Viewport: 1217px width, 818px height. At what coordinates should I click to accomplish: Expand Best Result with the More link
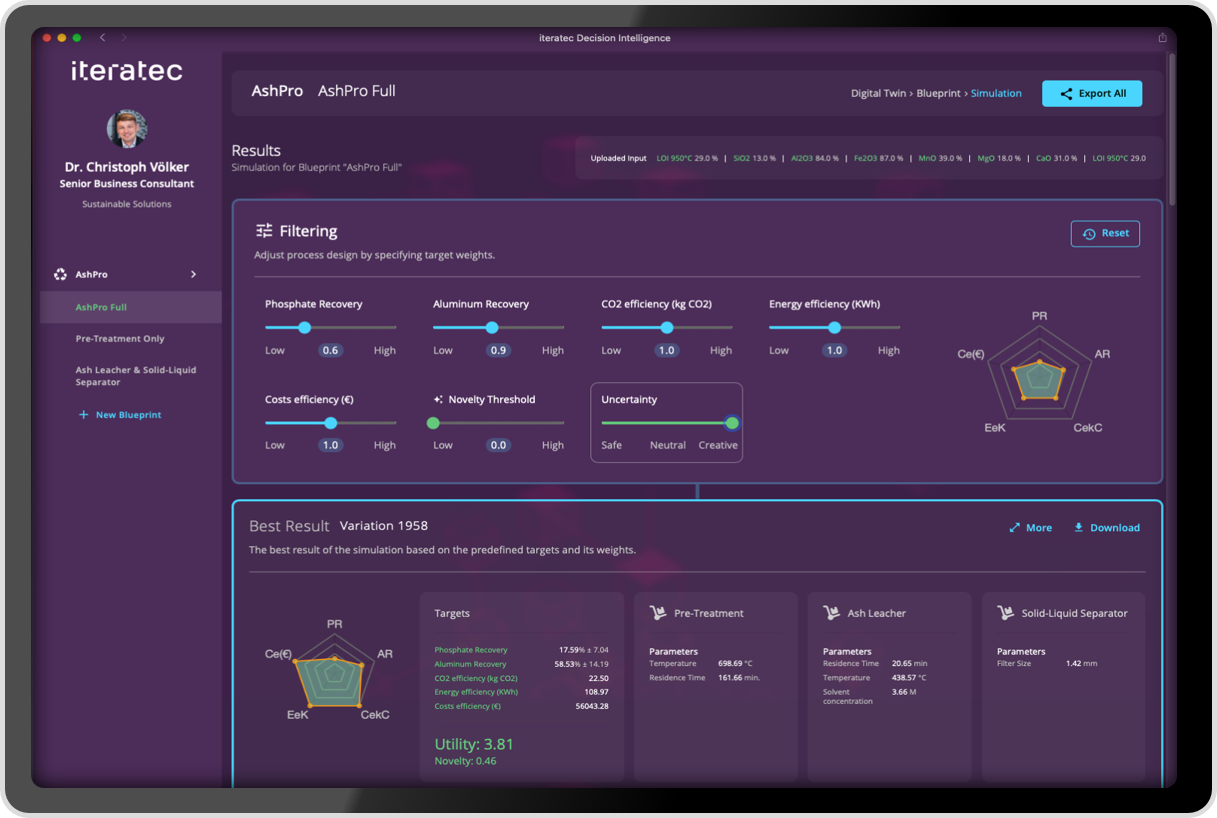pos(1030,528)
